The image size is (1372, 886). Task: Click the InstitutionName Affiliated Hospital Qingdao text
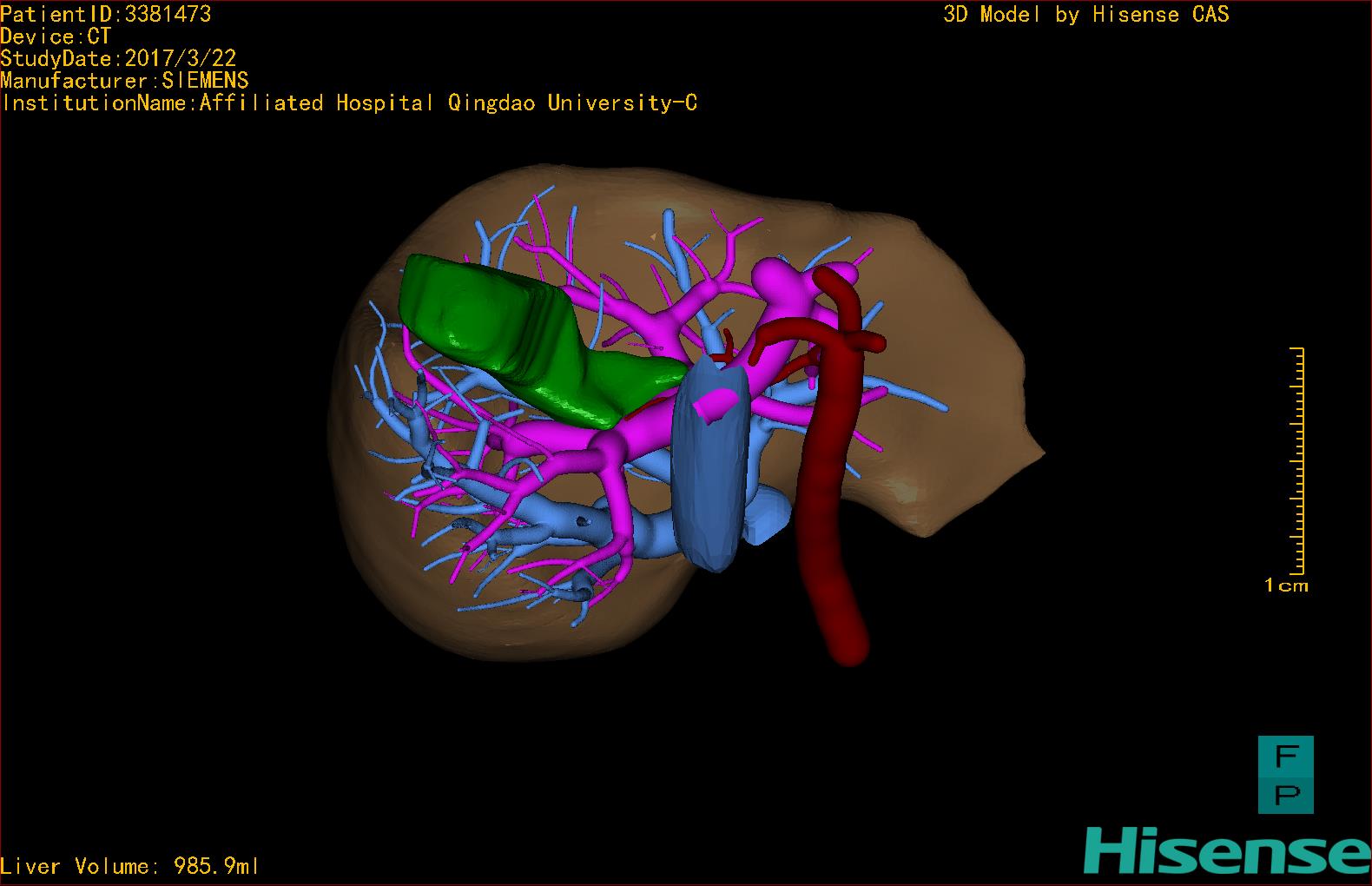tap(348, 103)
